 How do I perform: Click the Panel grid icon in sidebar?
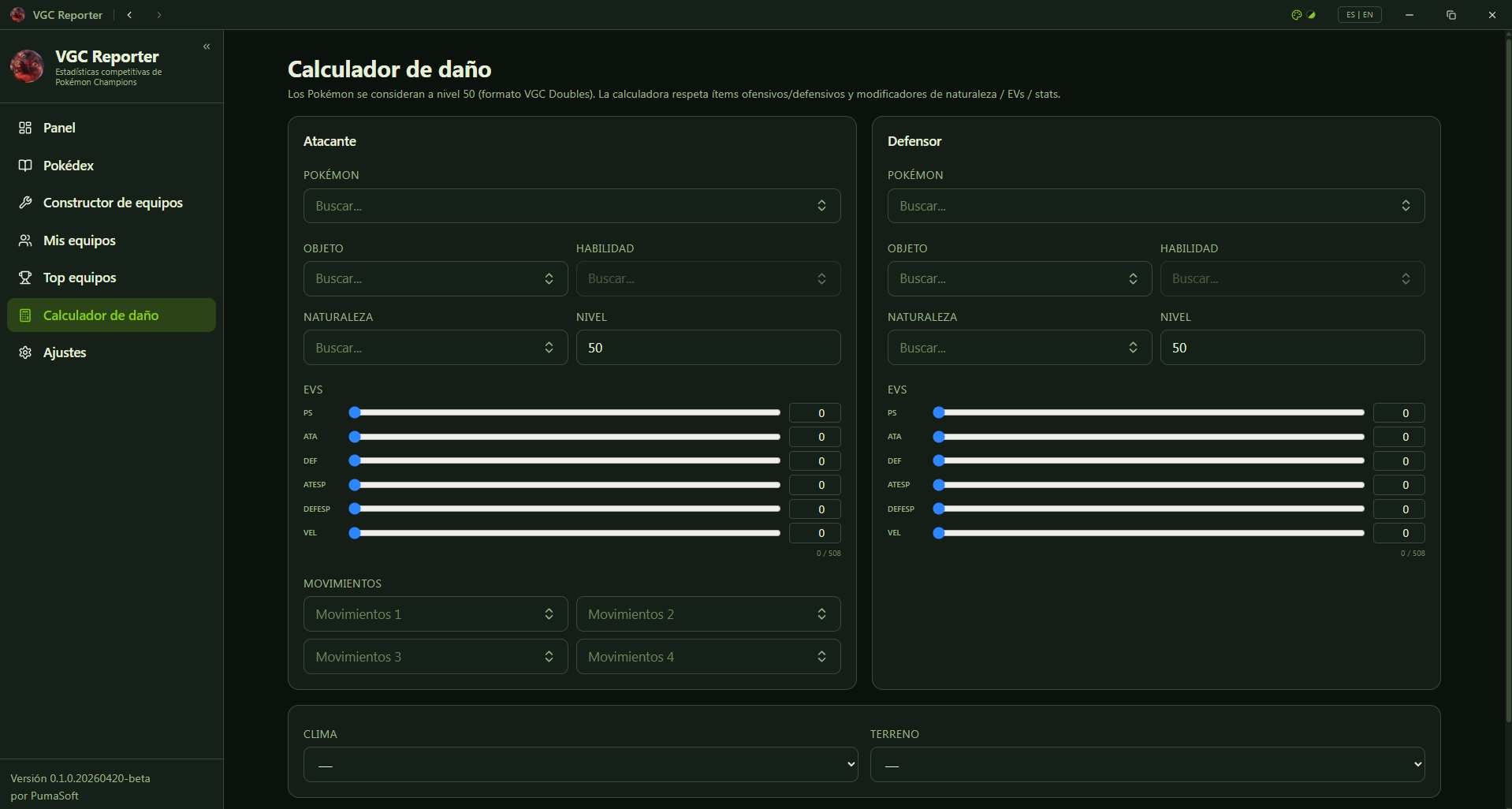25,128
